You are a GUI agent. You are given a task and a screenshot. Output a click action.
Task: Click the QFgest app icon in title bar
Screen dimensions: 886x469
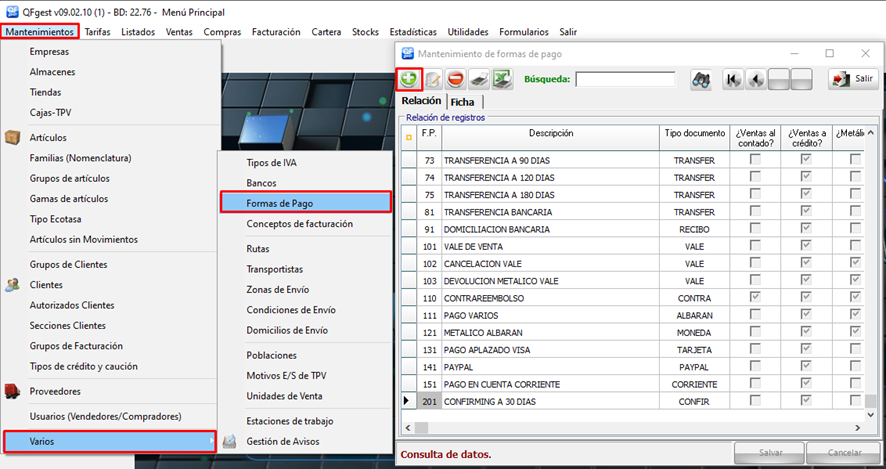tap(12, 12)
